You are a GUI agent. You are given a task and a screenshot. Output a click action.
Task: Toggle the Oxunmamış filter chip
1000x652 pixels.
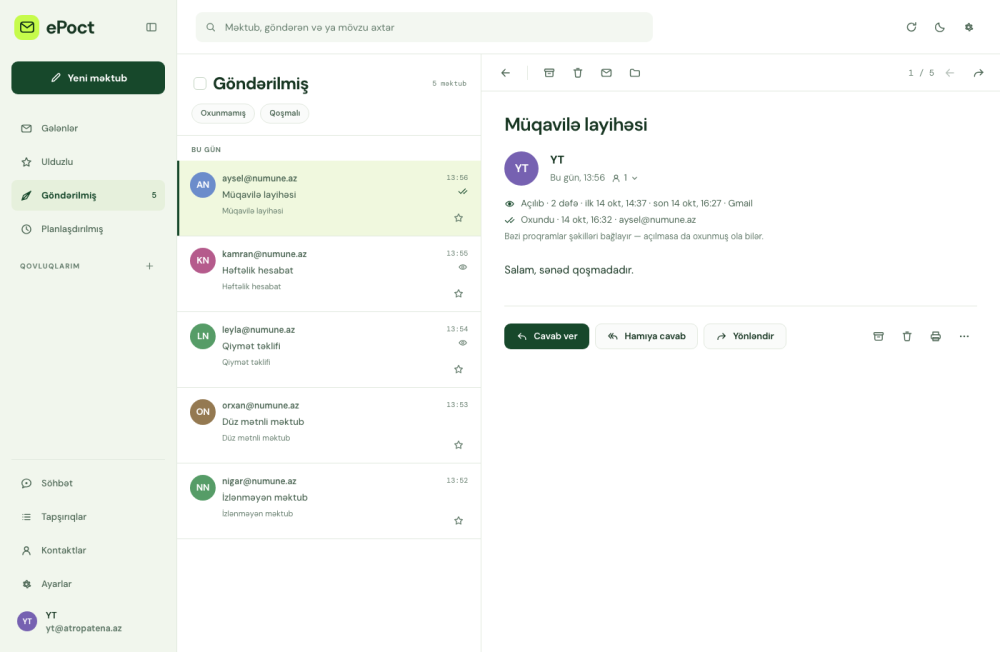(223, 114)
